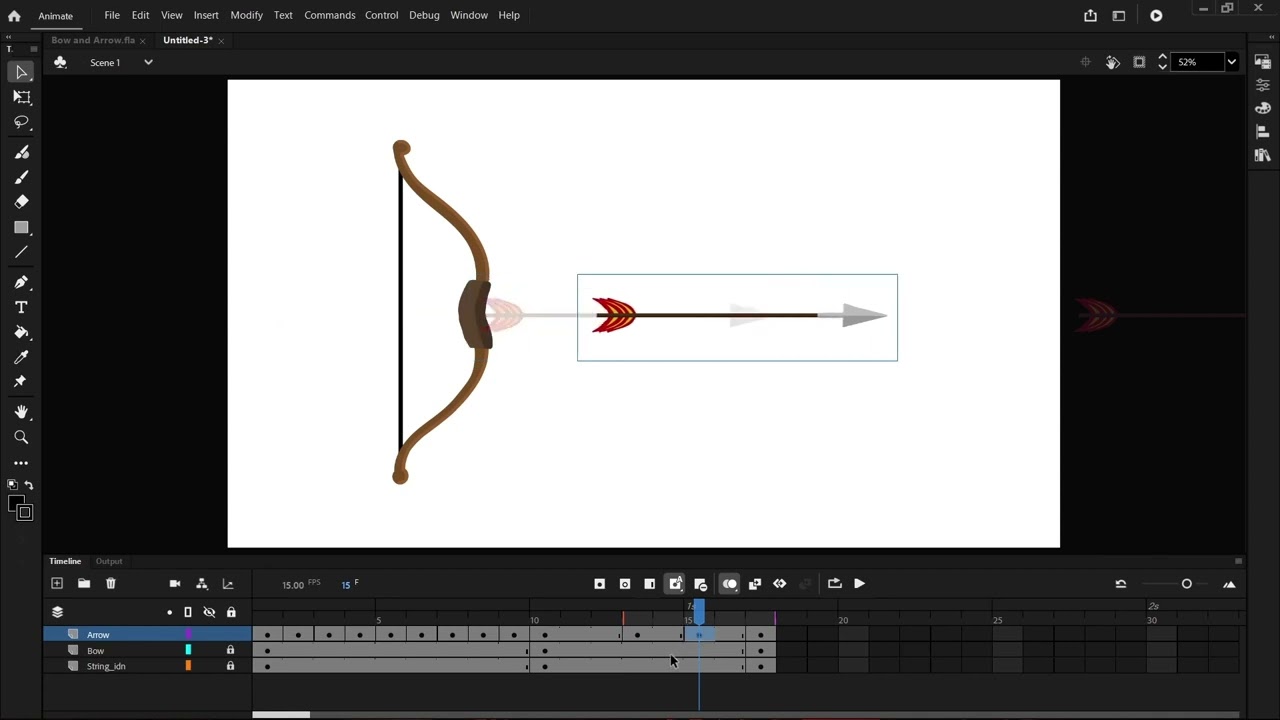1280x720 pixels.
Task: Select the Lasso tool
Action: pos(21,122)
